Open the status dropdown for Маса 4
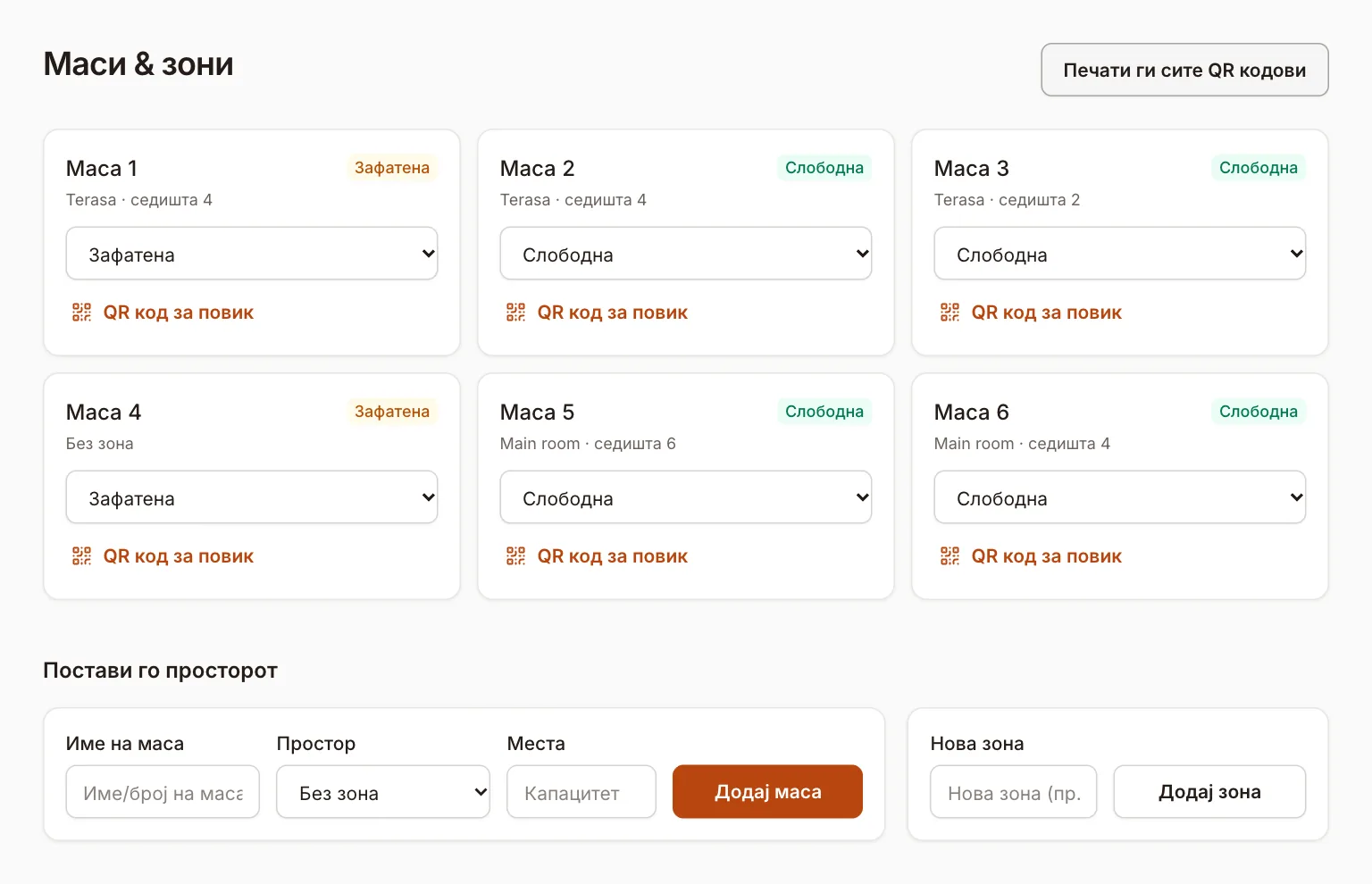1372x884 pixels. pyautogui.click(x=252, y=497)
